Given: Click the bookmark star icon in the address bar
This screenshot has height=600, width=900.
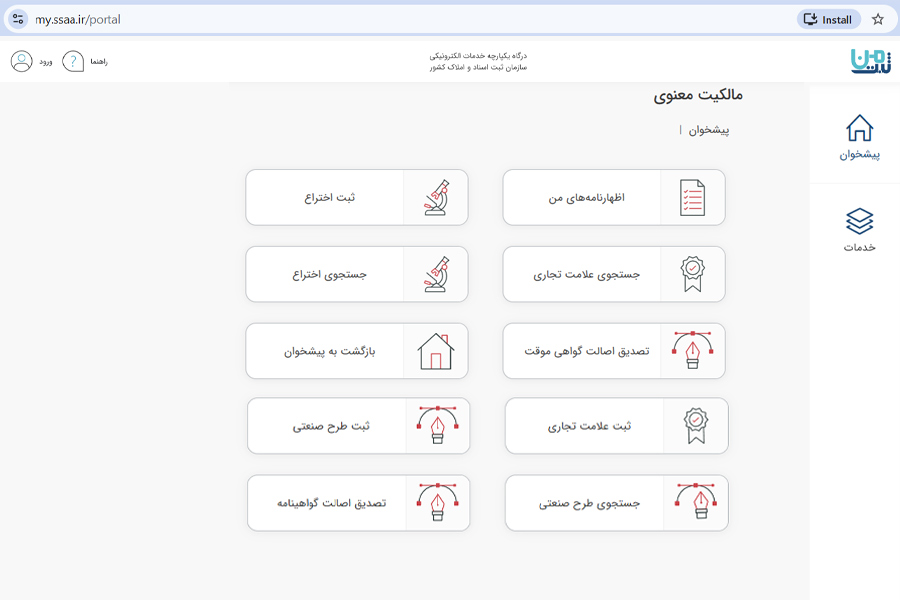Looking at the screenshot, I should point(876,18).
